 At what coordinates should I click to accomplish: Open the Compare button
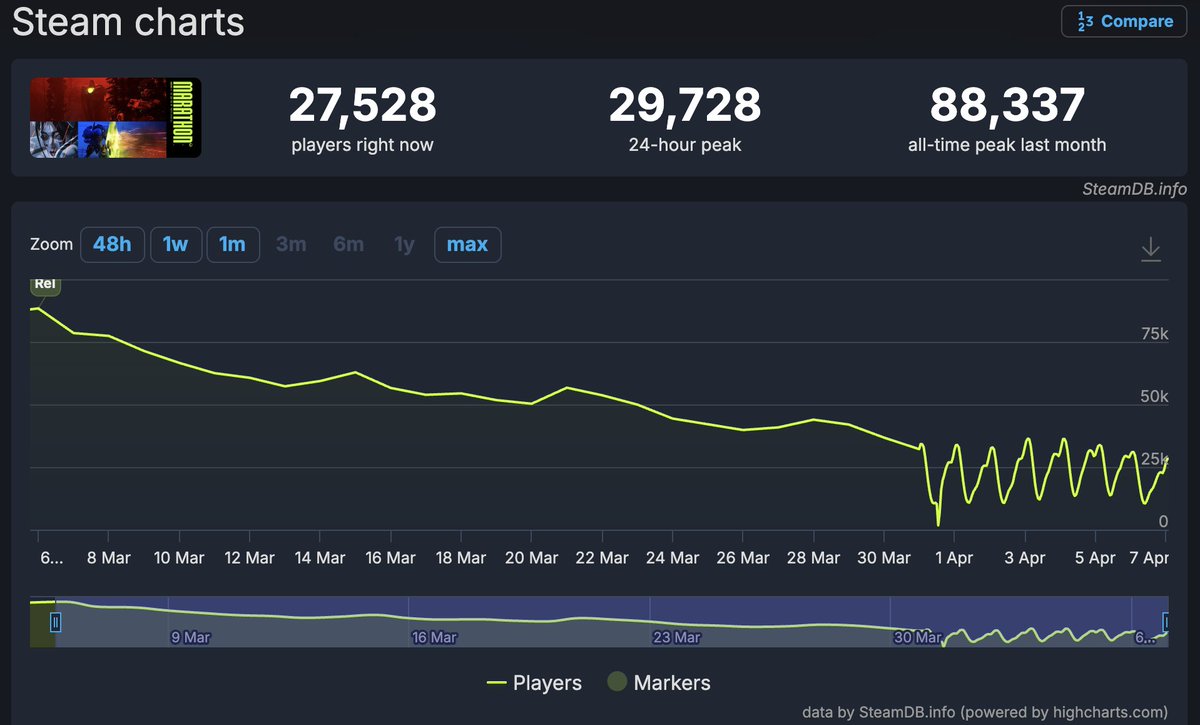(x=1126, y=21)
